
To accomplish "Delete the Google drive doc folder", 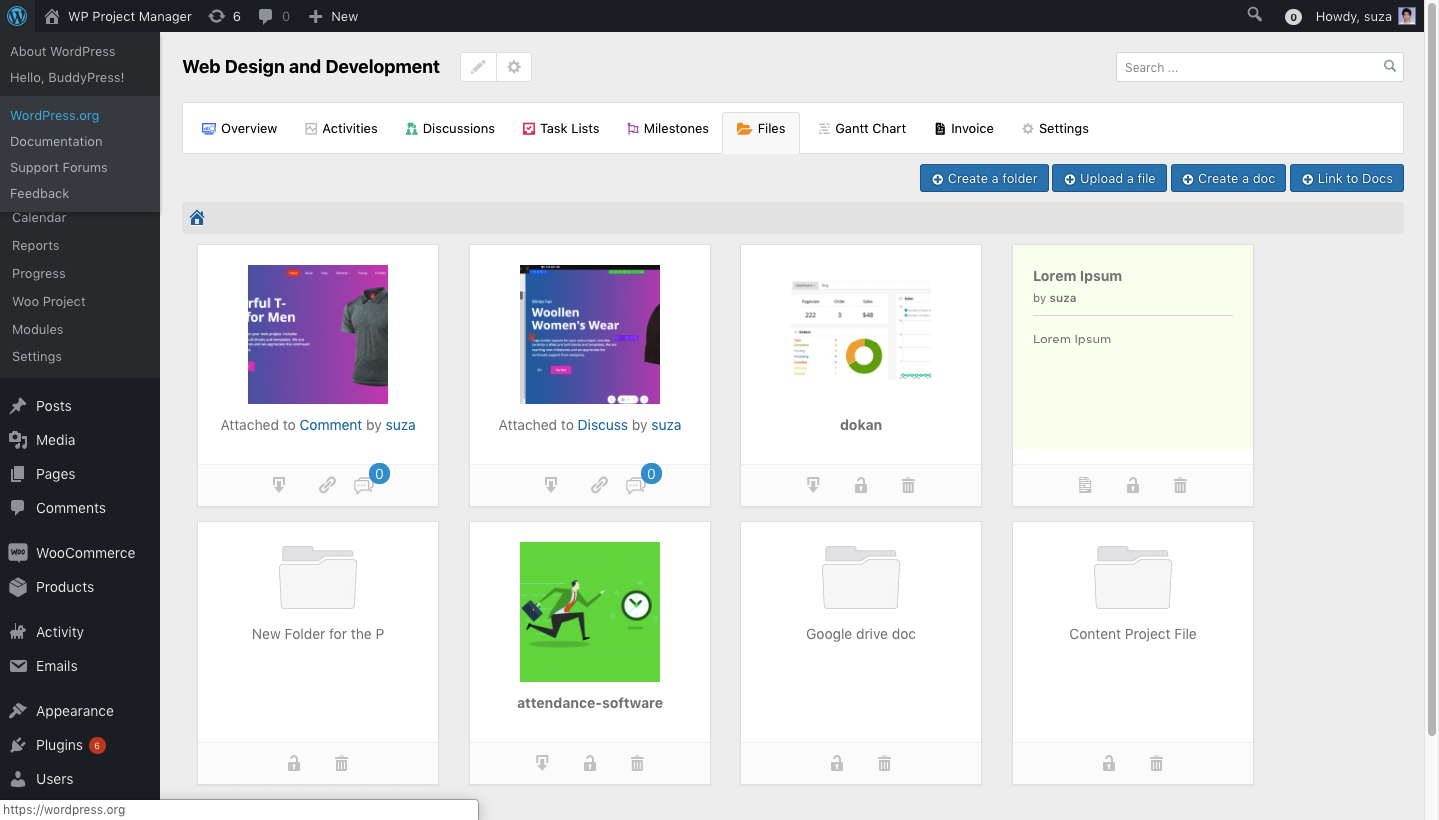I will [884, 763].
